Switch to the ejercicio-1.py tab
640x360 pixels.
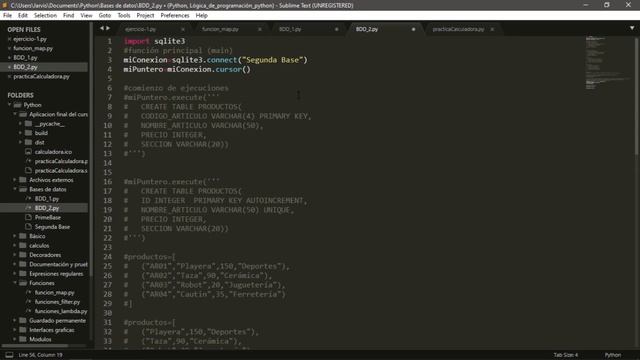tap(140, 29)
